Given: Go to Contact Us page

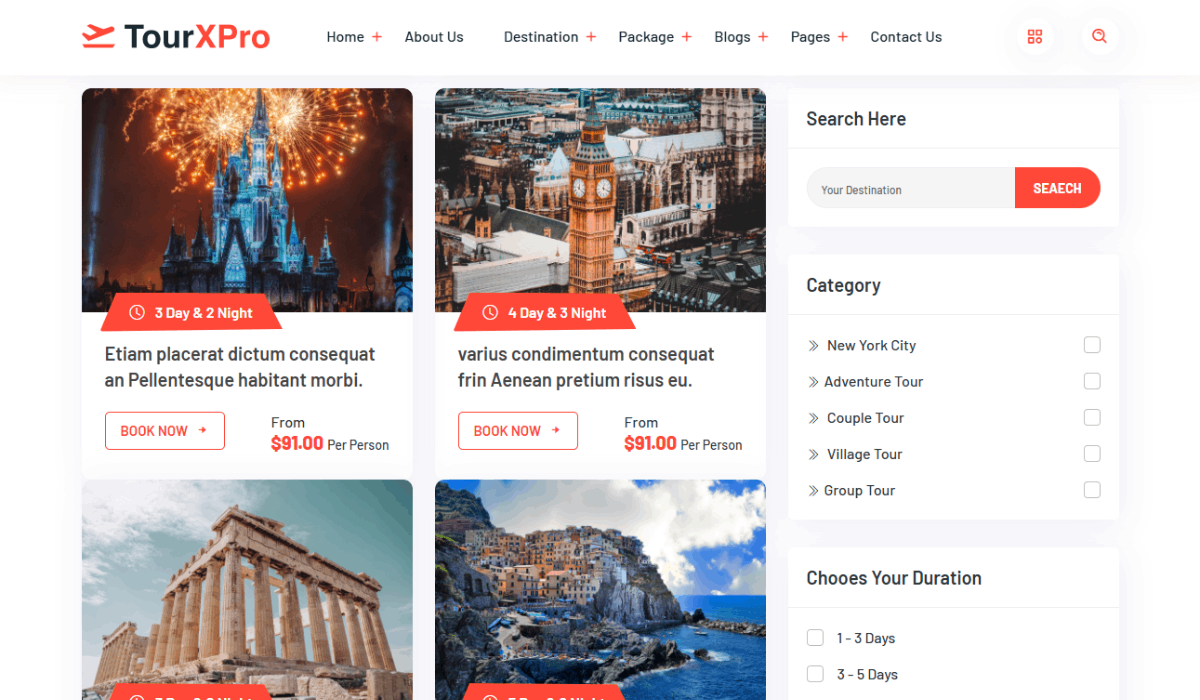Looking at the screenshot, I should point(906,37).
